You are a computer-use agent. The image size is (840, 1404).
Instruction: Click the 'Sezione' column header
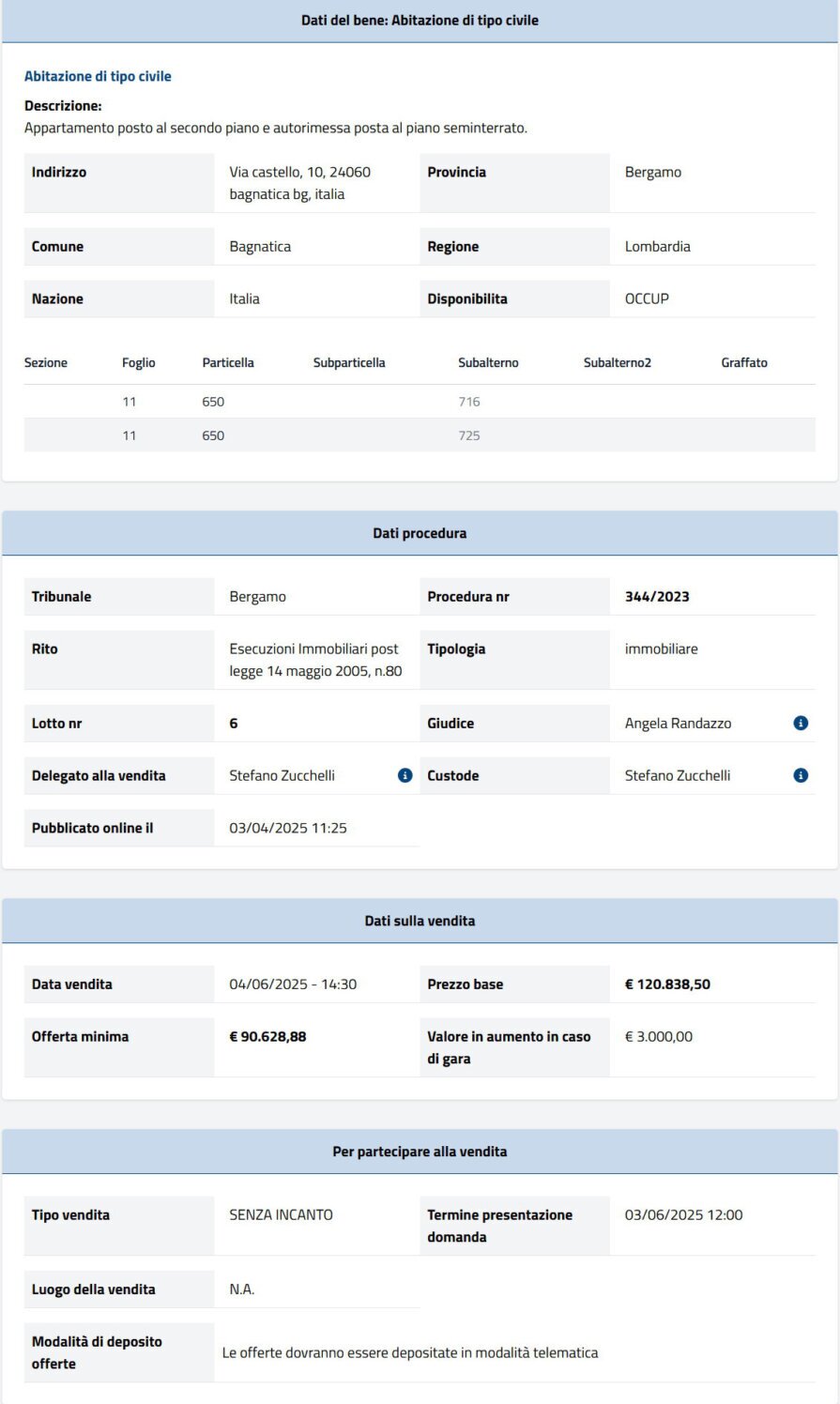coord(46,363)
